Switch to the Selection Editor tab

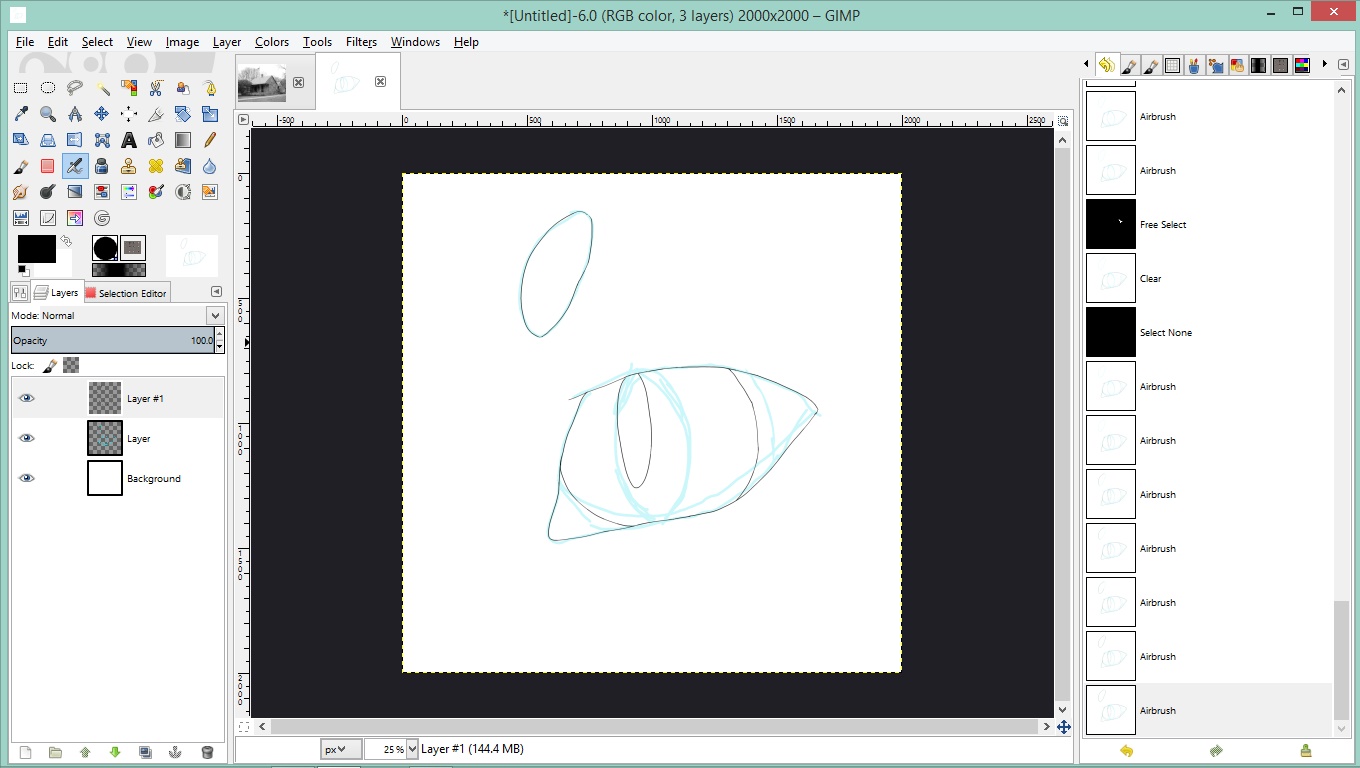[126, 293]
